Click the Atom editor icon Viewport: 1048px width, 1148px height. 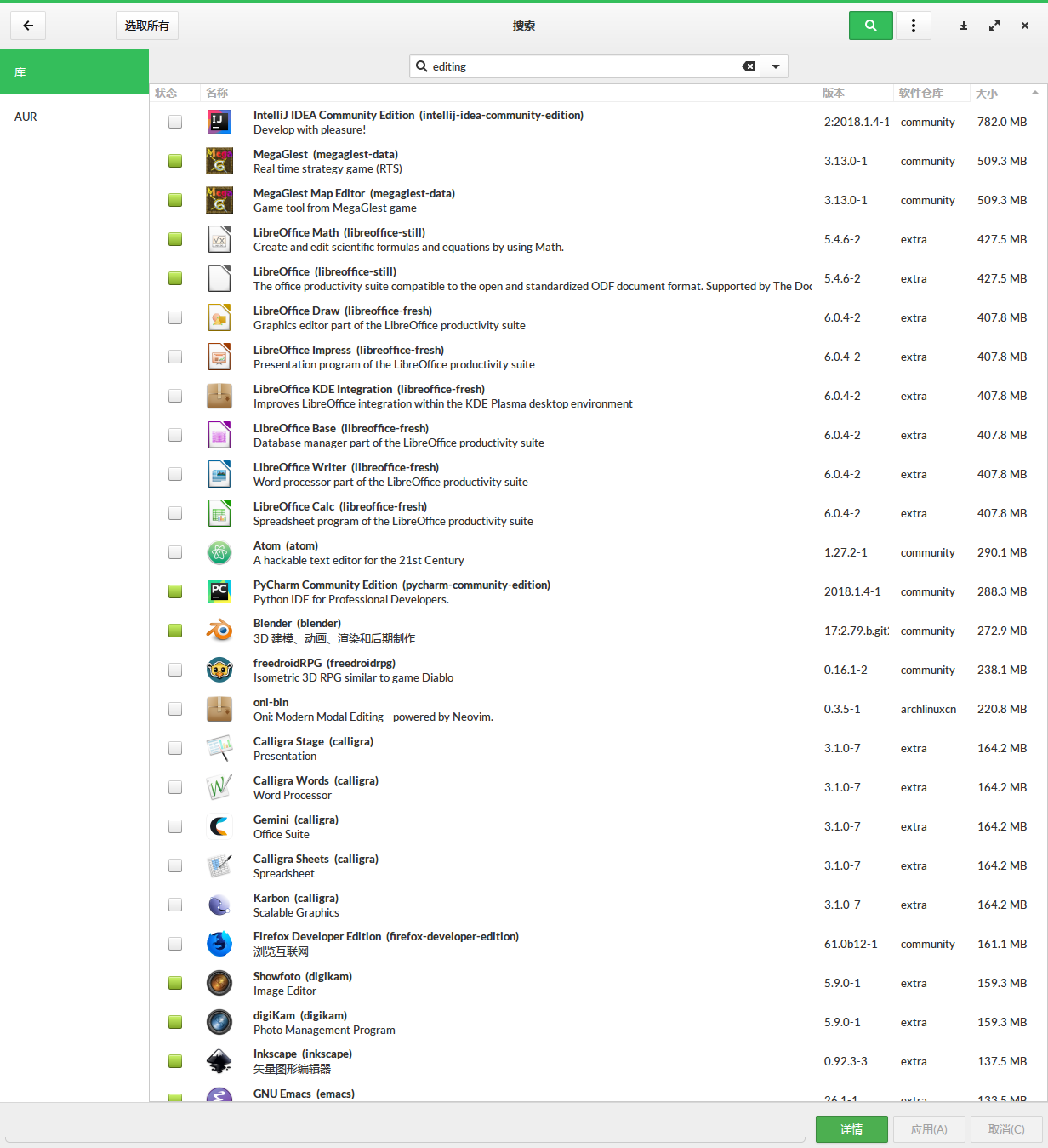[x=219, y=552]
